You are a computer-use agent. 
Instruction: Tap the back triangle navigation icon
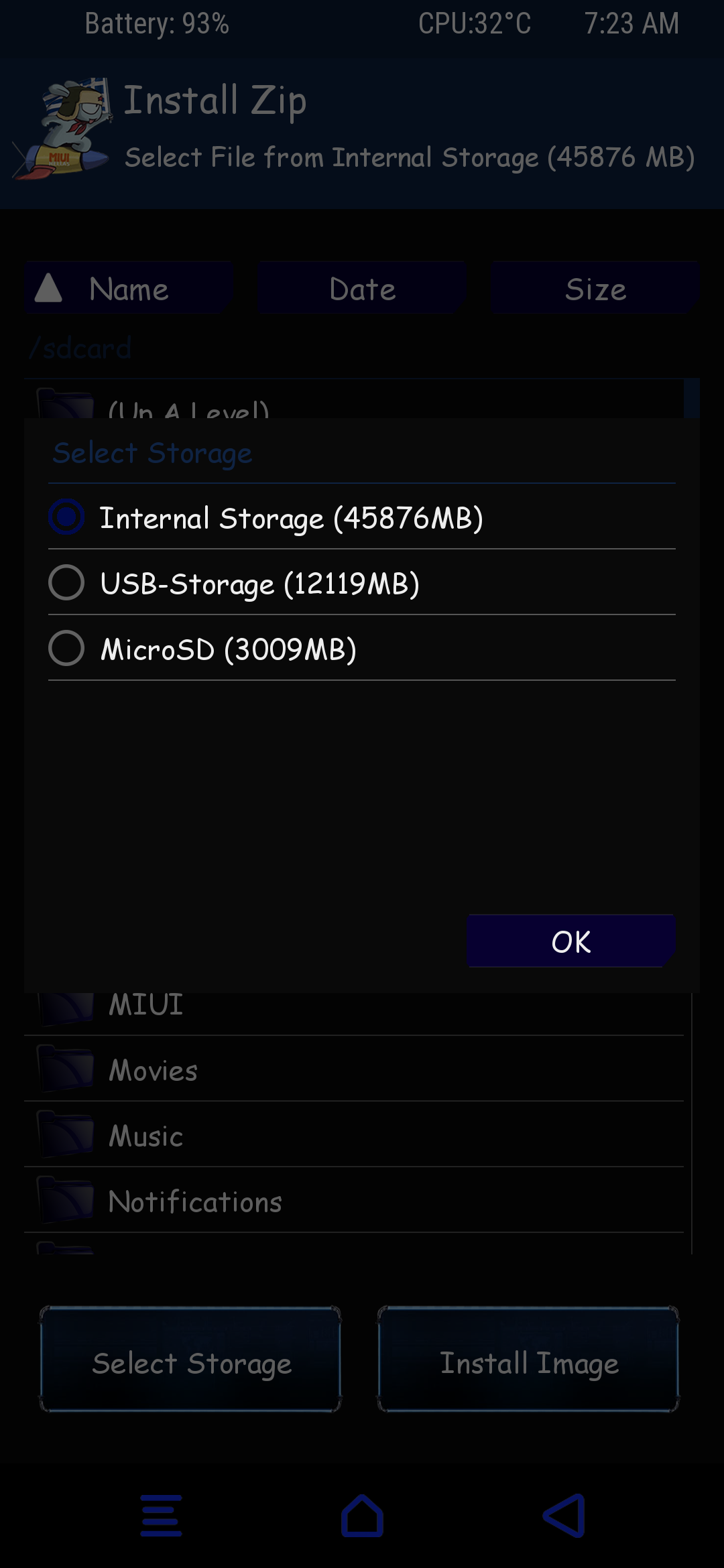[x=564, y=1516]
